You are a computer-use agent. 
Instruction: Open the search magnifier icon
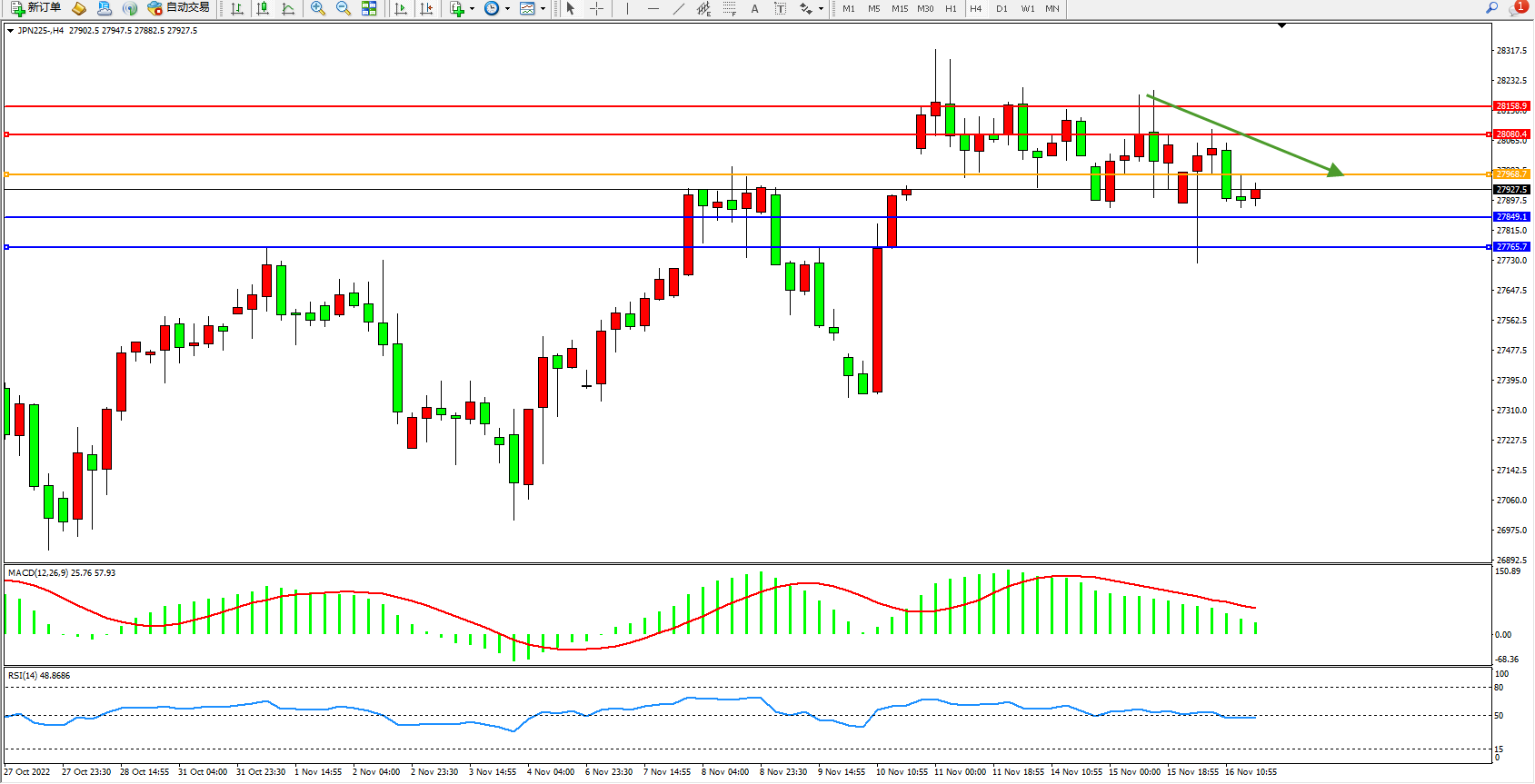(x=1491, y=8)
